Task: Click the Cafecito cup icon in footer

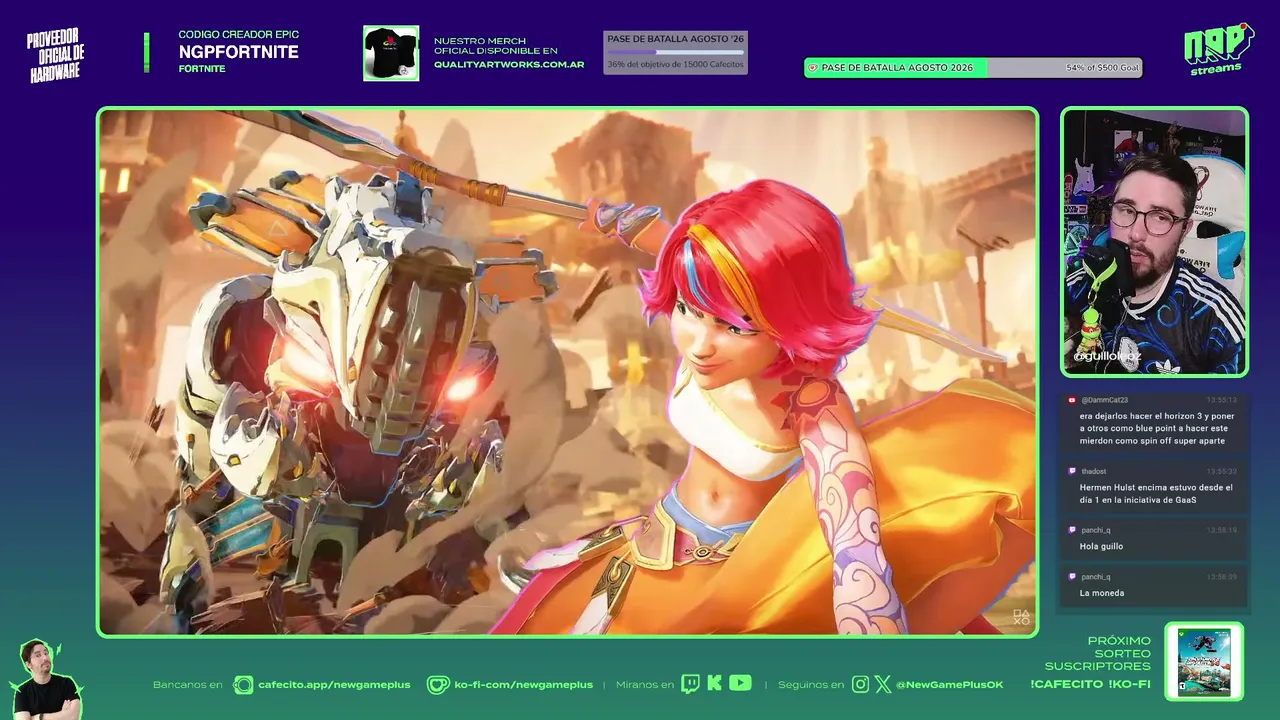Action: [x=243, y=685]
